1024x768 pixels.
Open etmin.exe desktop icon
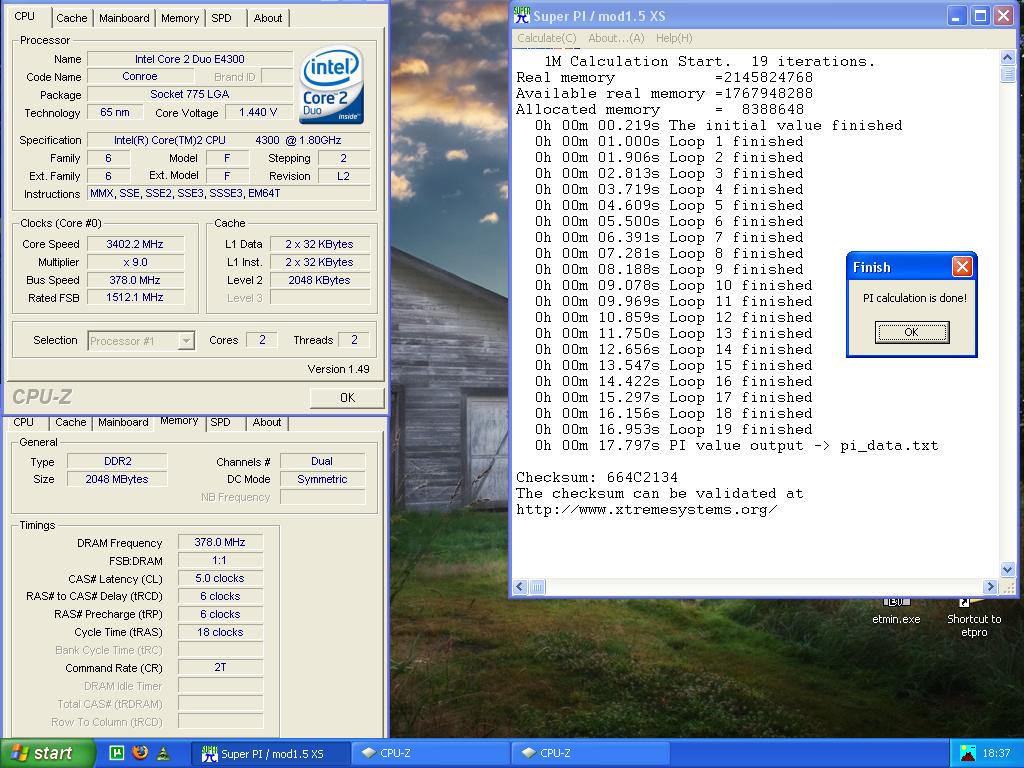click(x=896, y=613)
